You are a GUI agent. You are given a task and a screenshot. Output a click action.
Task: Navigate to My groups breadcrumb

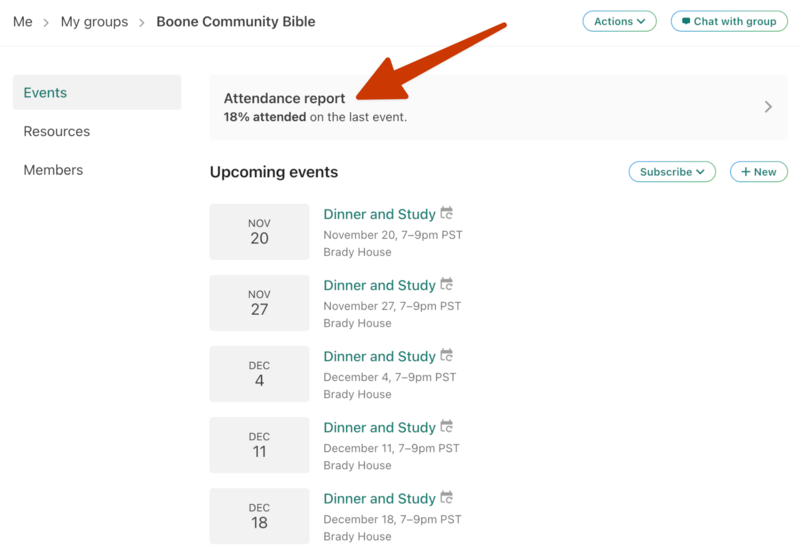[x=94, y=21]
